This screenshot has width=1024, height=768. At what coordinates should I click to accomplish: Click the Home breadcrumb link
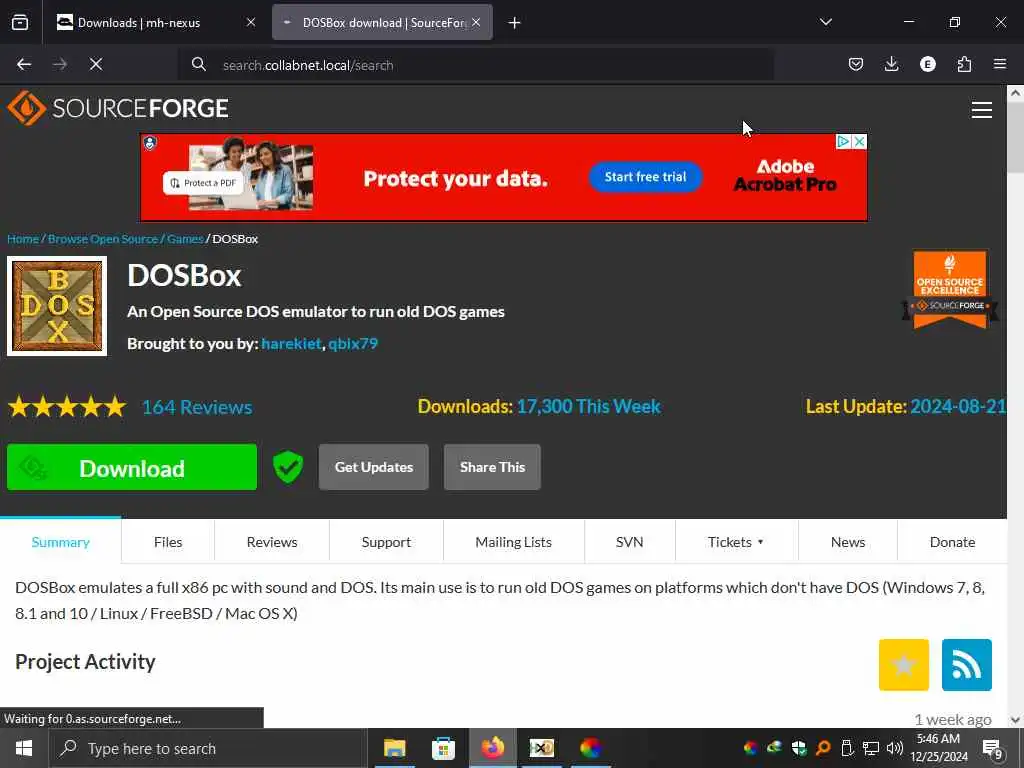pyautogui.click(x=23, y=239)
